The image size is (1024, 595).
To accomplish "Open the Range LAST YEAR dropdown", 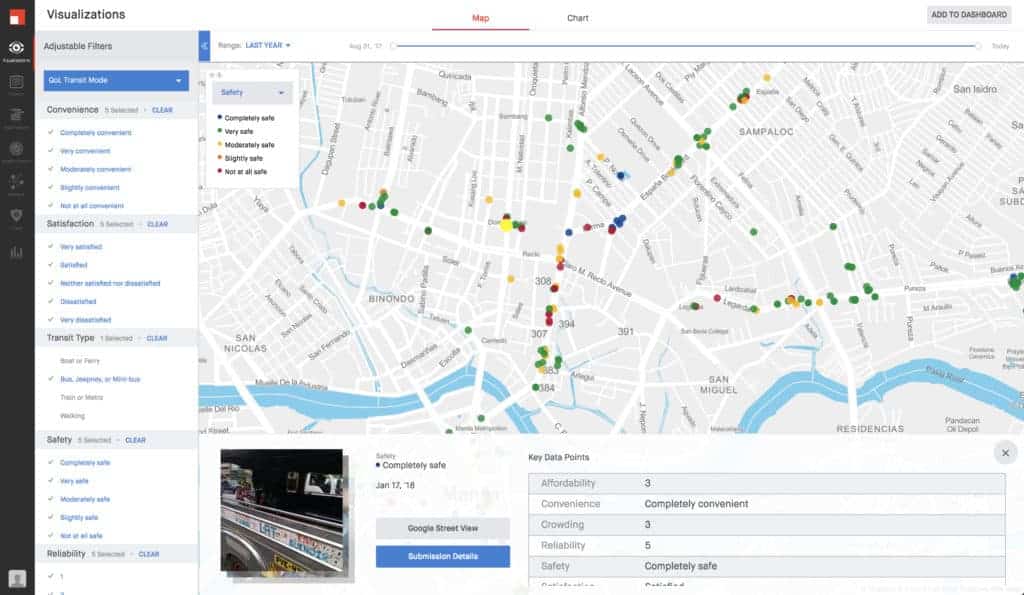I will [x=268, y=45].
